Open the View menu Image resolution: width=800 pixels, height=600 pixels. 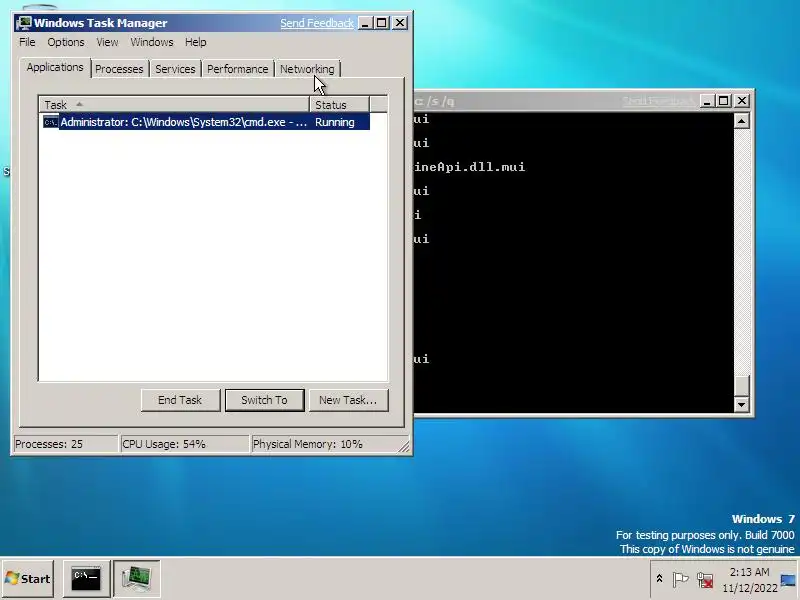[107, 42]
